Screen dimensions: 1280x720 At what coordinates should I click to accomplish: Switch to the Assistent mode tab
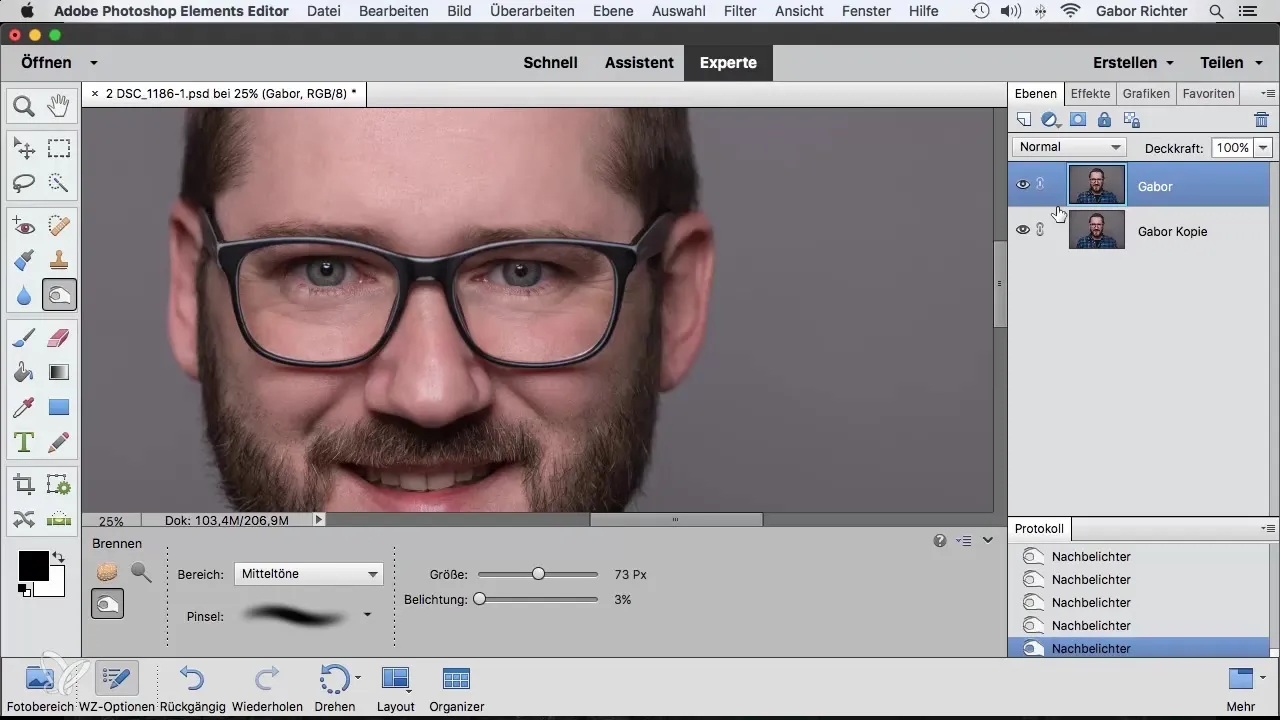(x=639, y=62)
